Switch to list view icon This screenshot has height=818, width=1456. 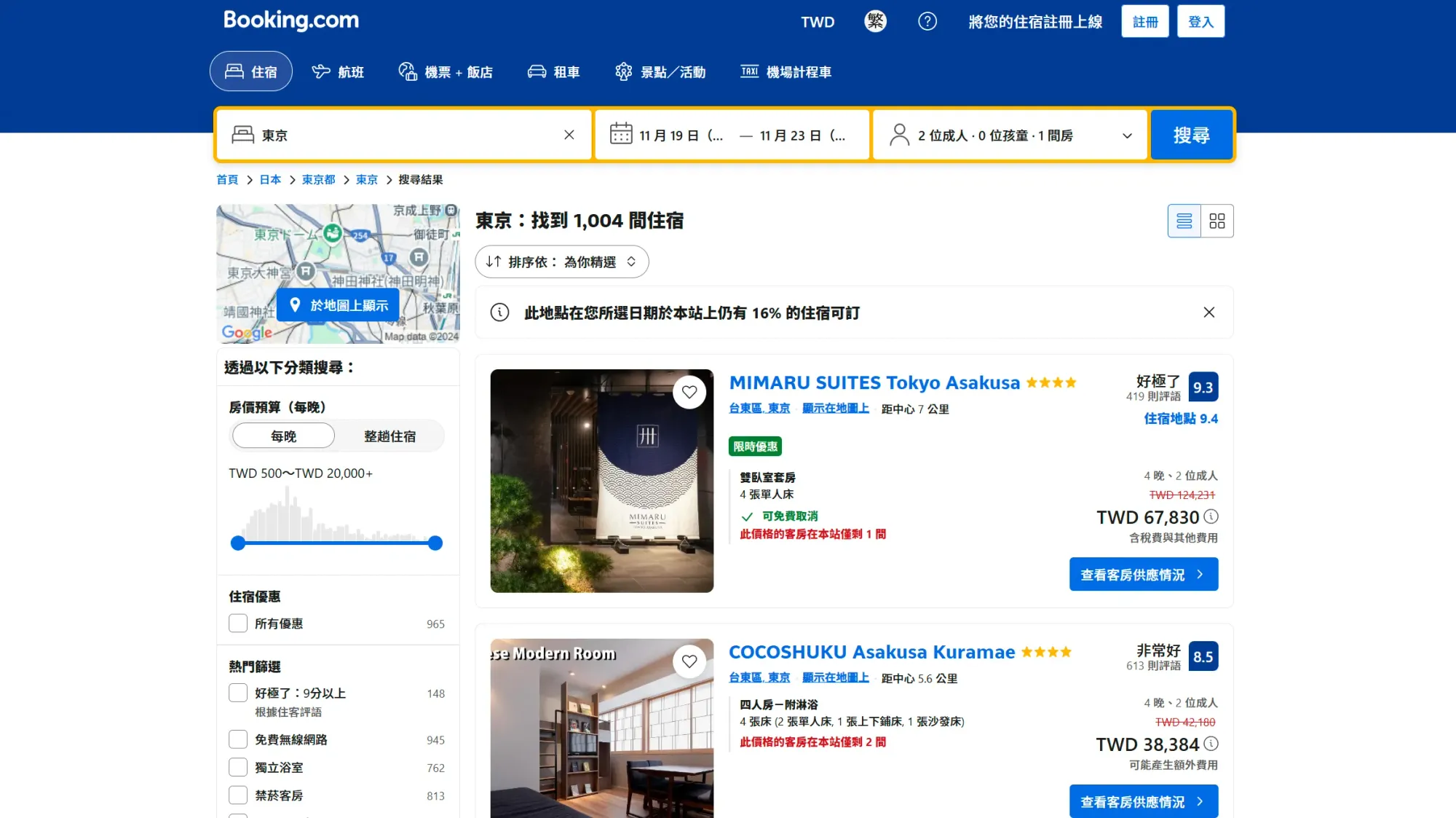pyautogui.click(x=1184, y=221)
